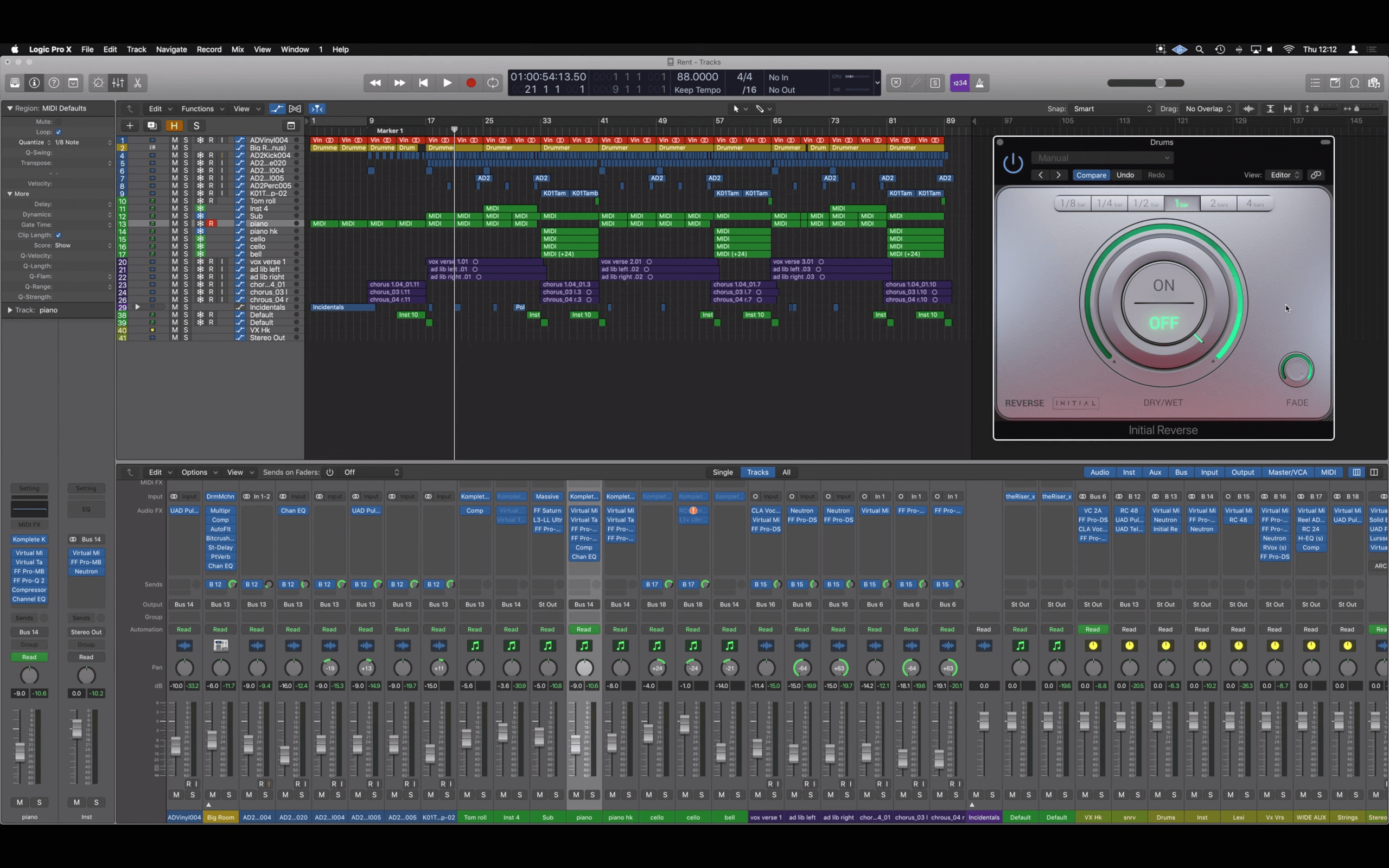Toggle the Clip Length checkbox

(59, 235)
